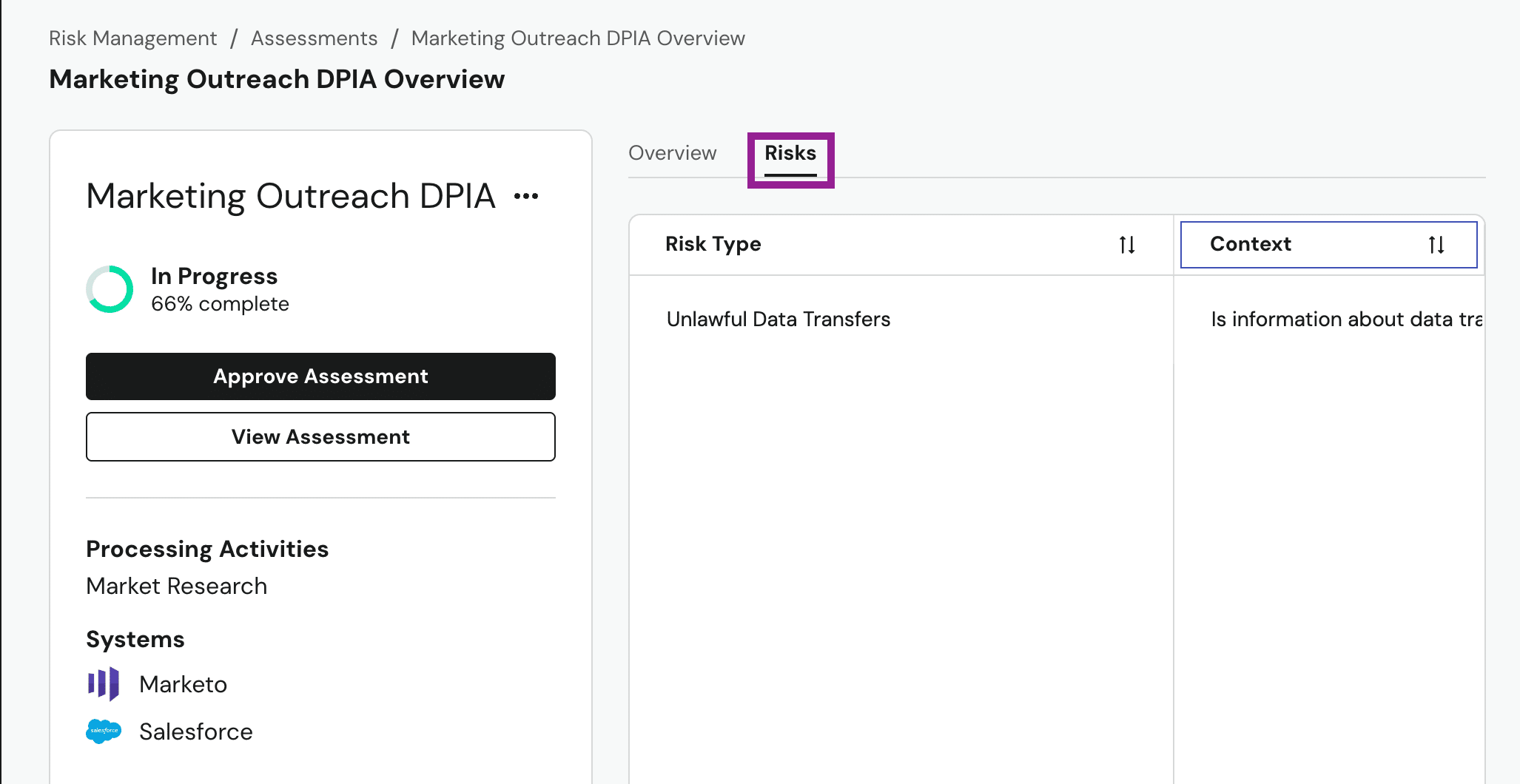Sort risks using the Context column arrows
This screenshot has width=1520, height=784.
[x=1436, y=245]
